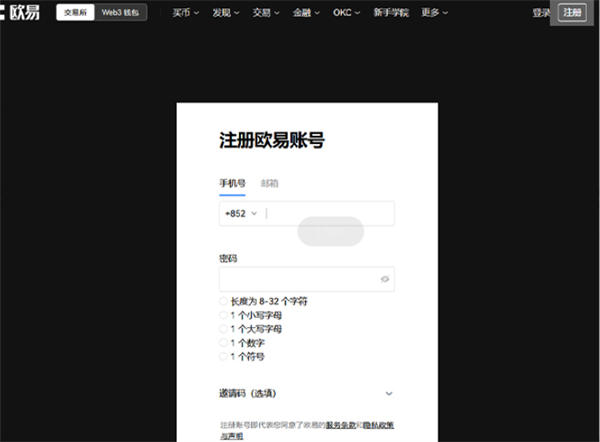Image resolution: width=600 pixels, height=442 pixels.
Task: Select the 交易所 tab
Action: 75,13
